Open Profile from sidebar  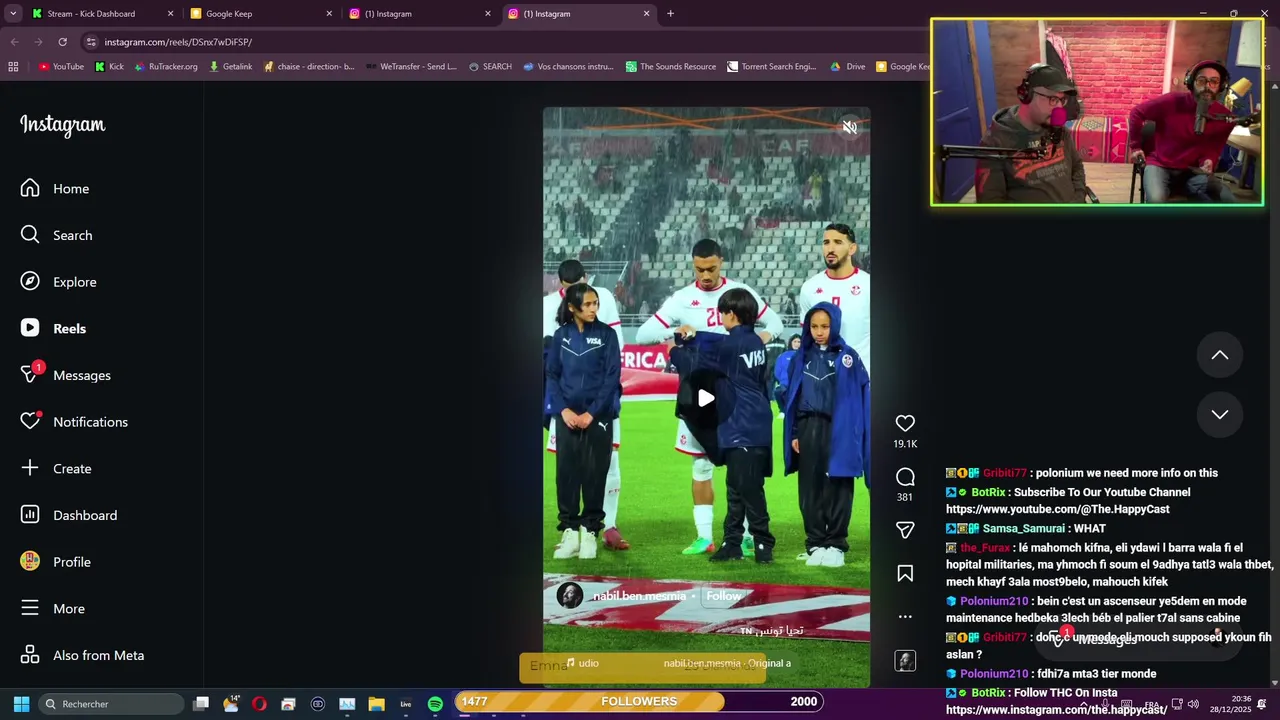(56, 562)
